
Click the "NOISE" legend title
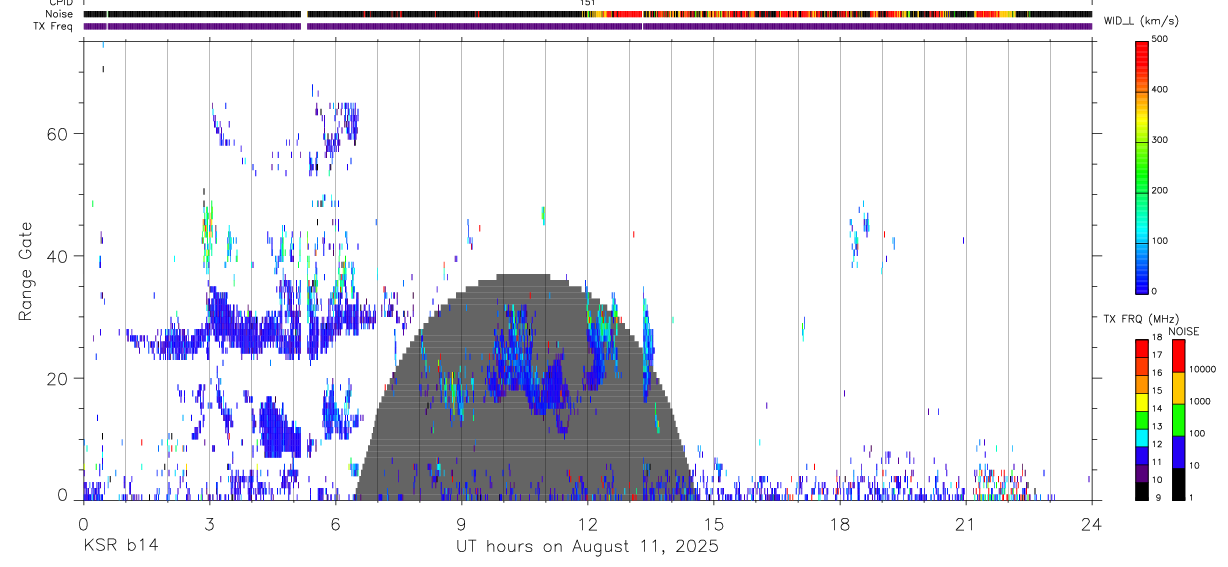tap(1184, 332)
